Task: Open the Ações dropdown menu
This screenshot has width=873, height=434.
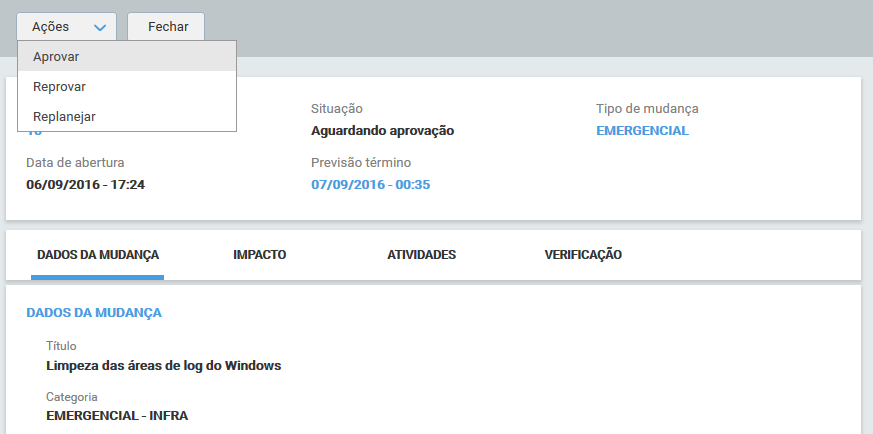Action: (66, 27)
